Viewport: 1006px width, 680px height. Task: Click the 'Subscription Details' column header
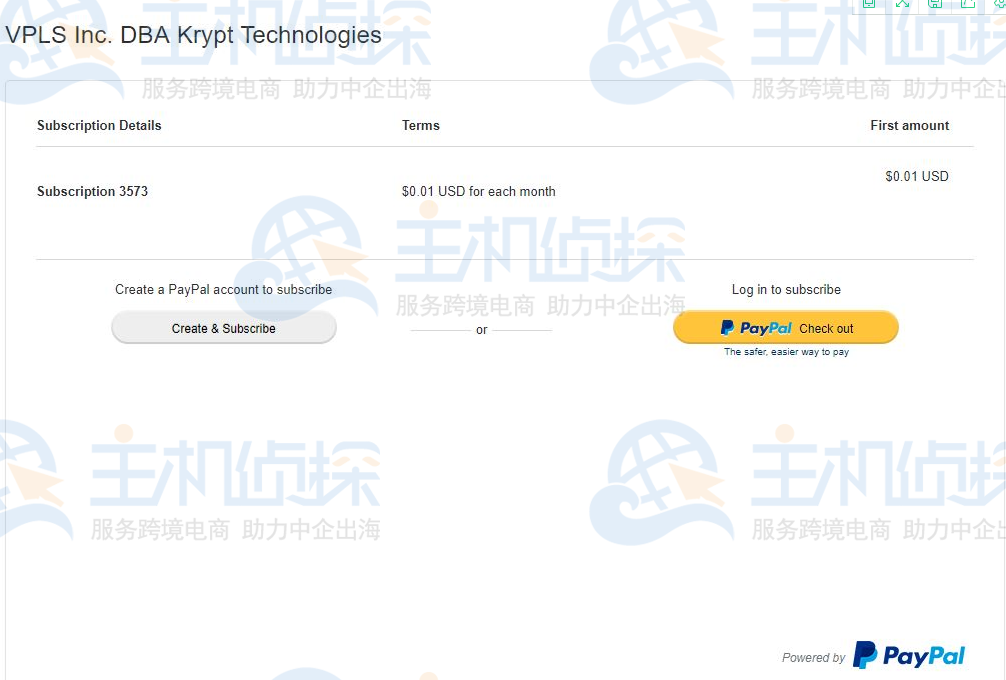click(x=99, y=125)
